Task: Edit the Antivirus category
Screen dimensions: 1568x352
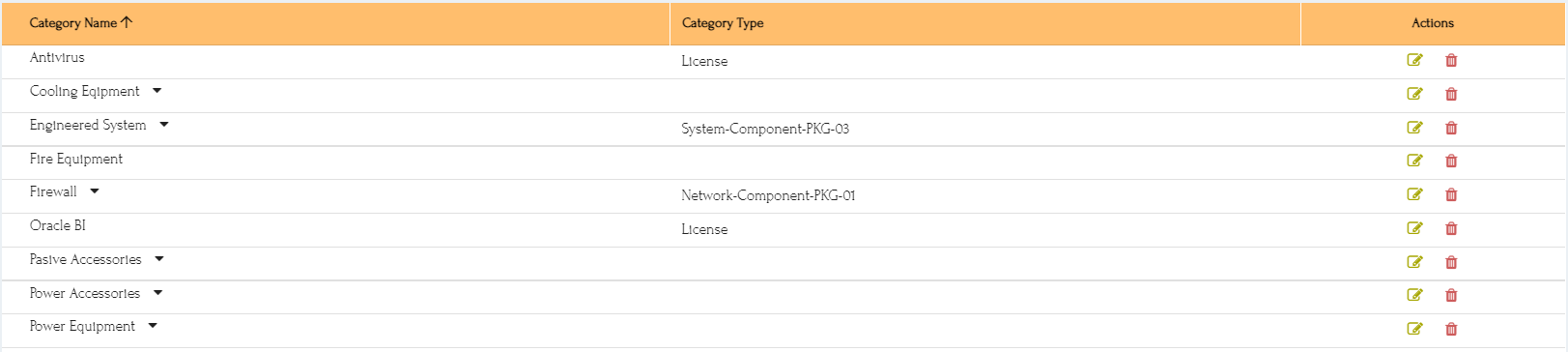Action: 1414,60
